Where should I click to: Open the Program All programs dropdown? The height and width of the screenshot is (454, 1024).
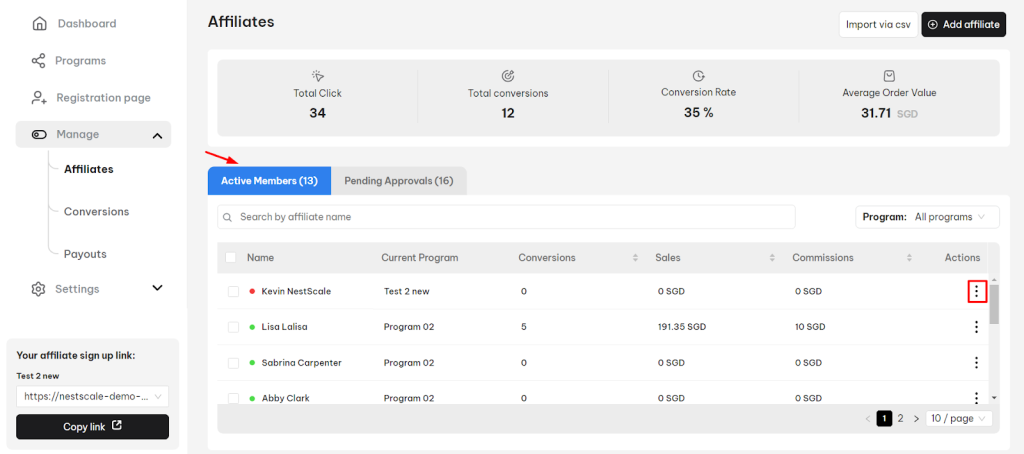point(927,217)
